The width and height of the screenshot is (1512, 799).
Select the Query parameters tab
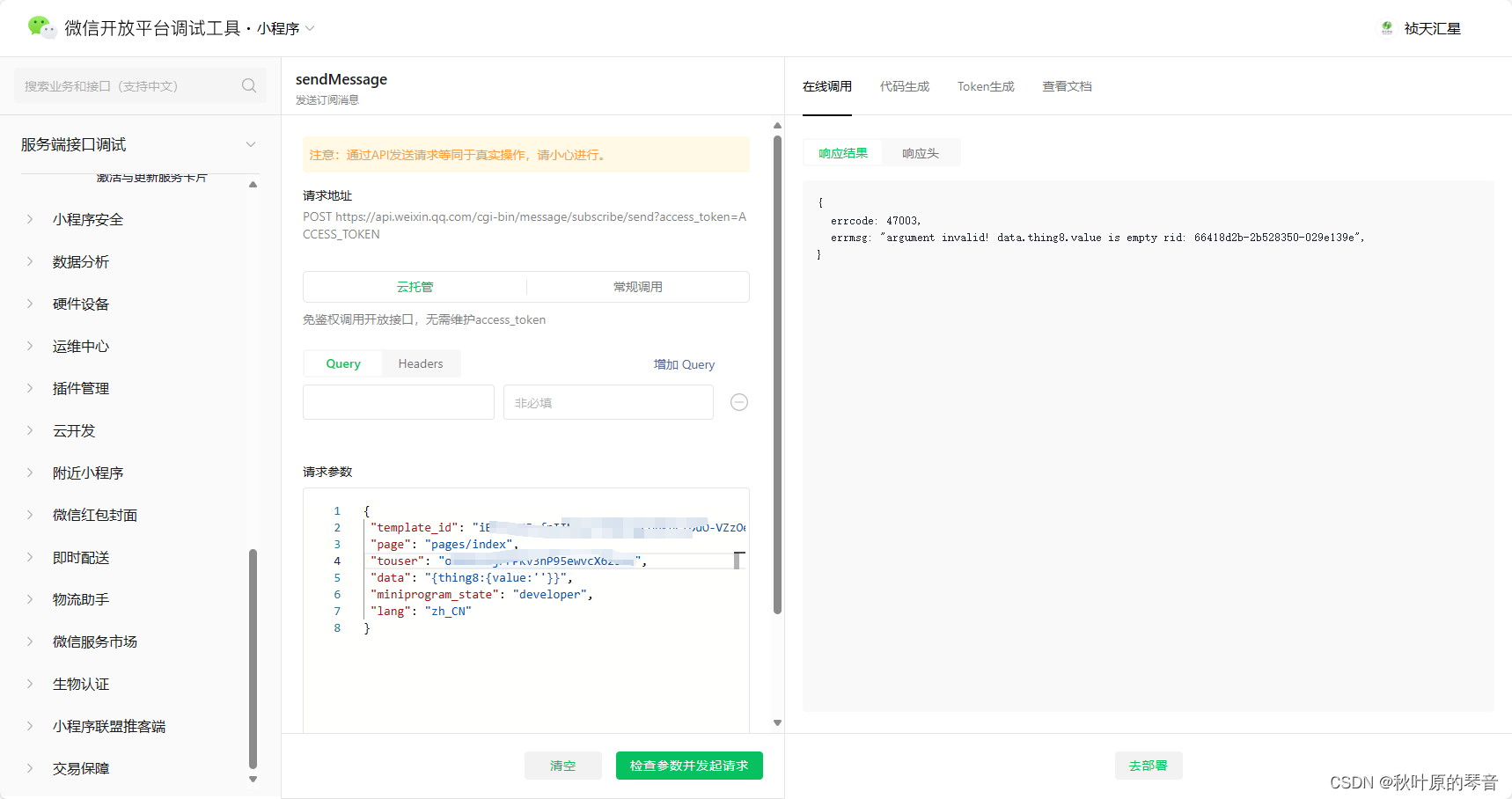pyautogui.click(x=343, y=363)
